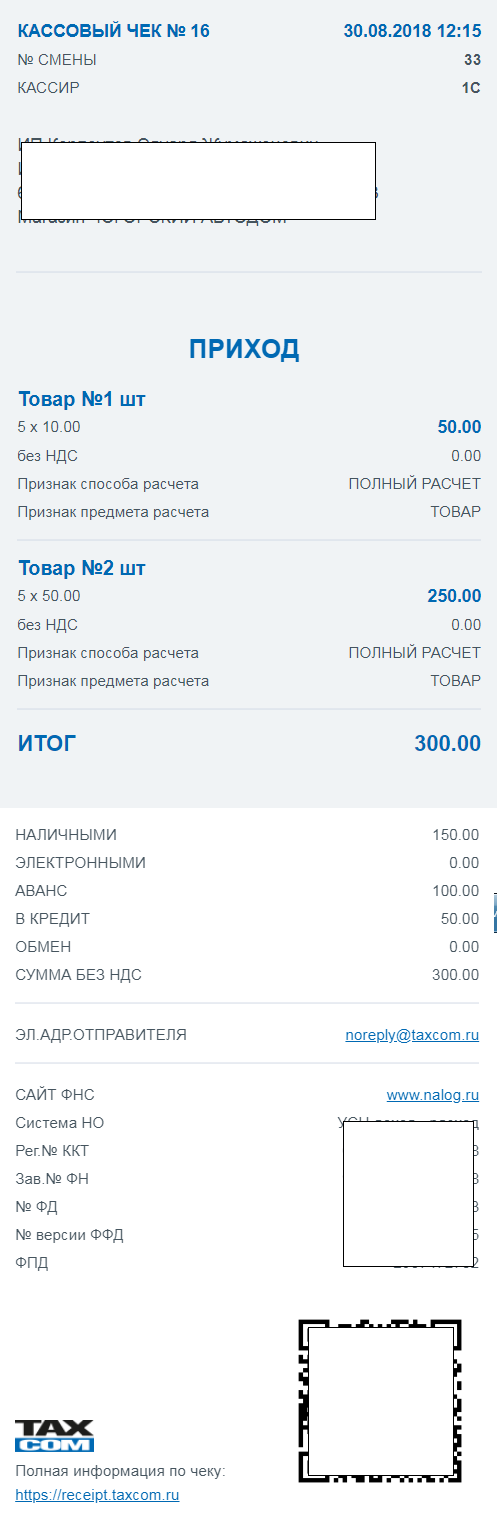The width and height of the screenshot is (497, 1516).
Task: Click the ПОЛНЫЙ РАСЧЕТ value under Товар №1
Action: click(415, 484)
